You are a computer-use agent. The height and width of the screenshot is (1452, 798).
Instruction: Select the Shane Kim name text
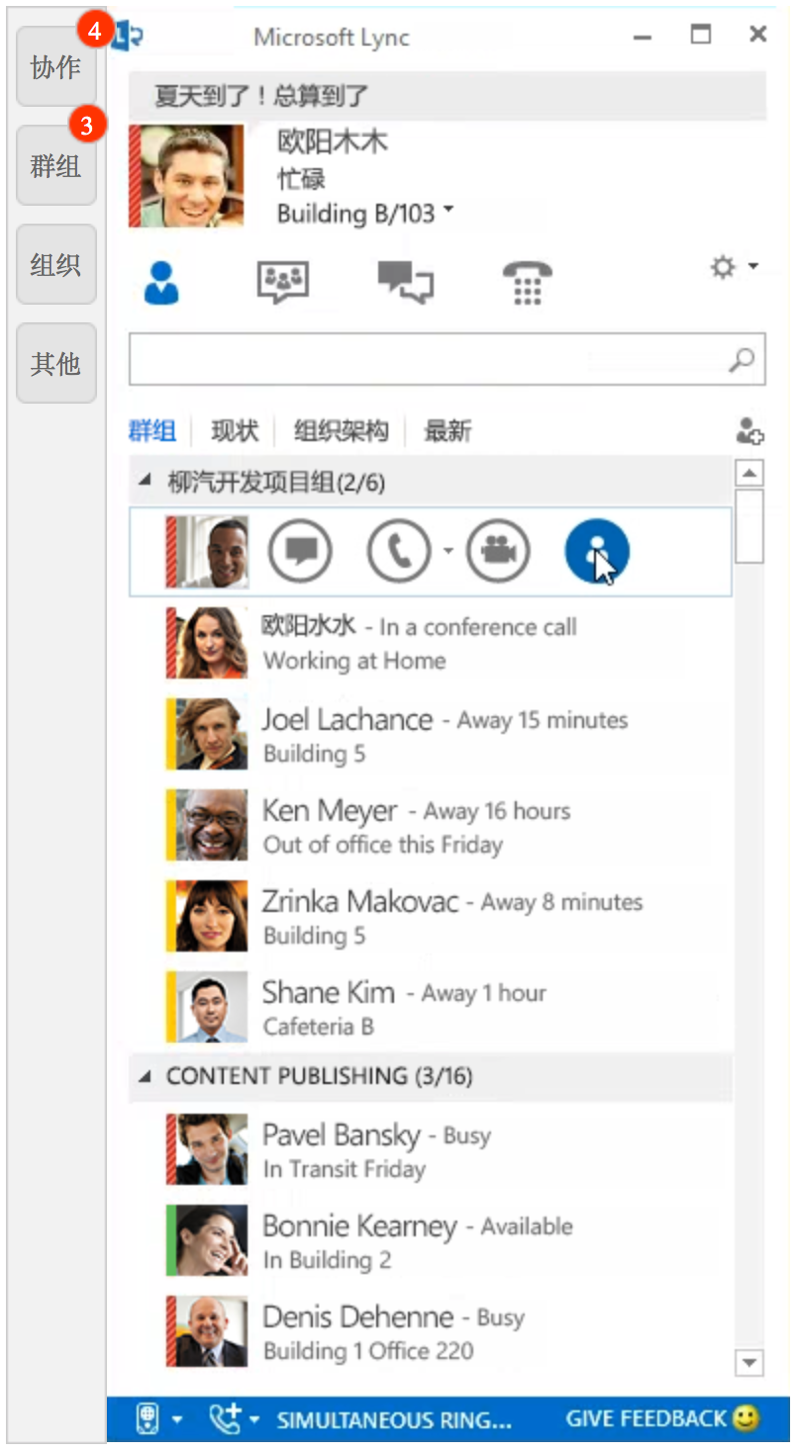[328, 992]
